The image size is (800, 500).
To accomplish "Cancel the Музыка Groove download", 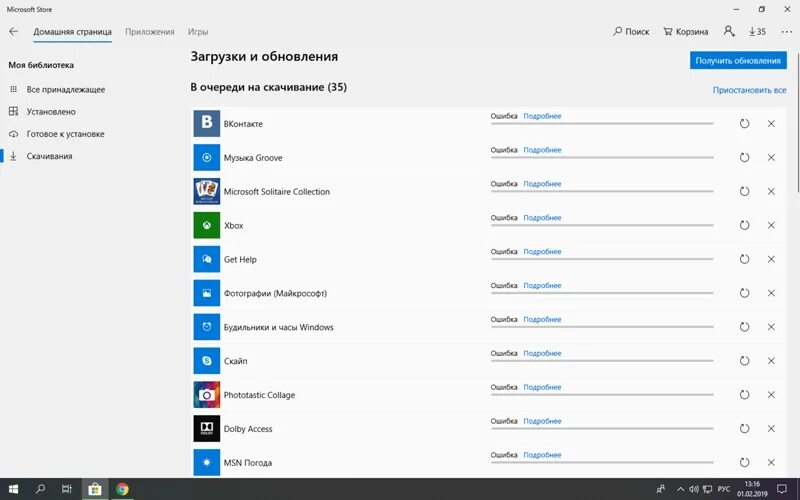I will tap(771, 157).
